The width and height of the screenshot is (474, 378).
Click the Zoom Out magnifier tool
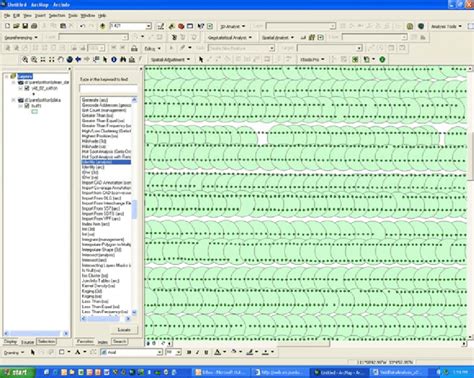pos(34,60)
